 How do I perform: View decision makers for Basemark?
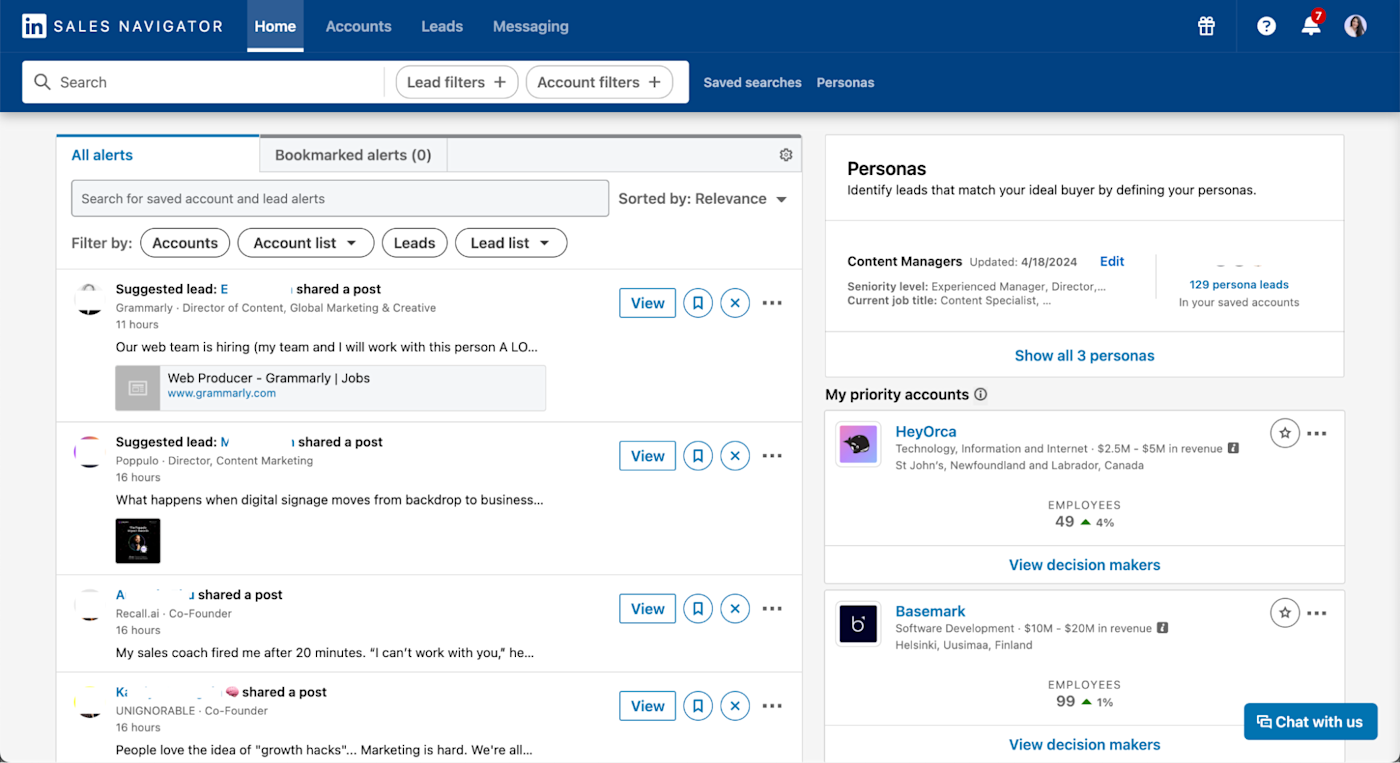(1084, 745)
